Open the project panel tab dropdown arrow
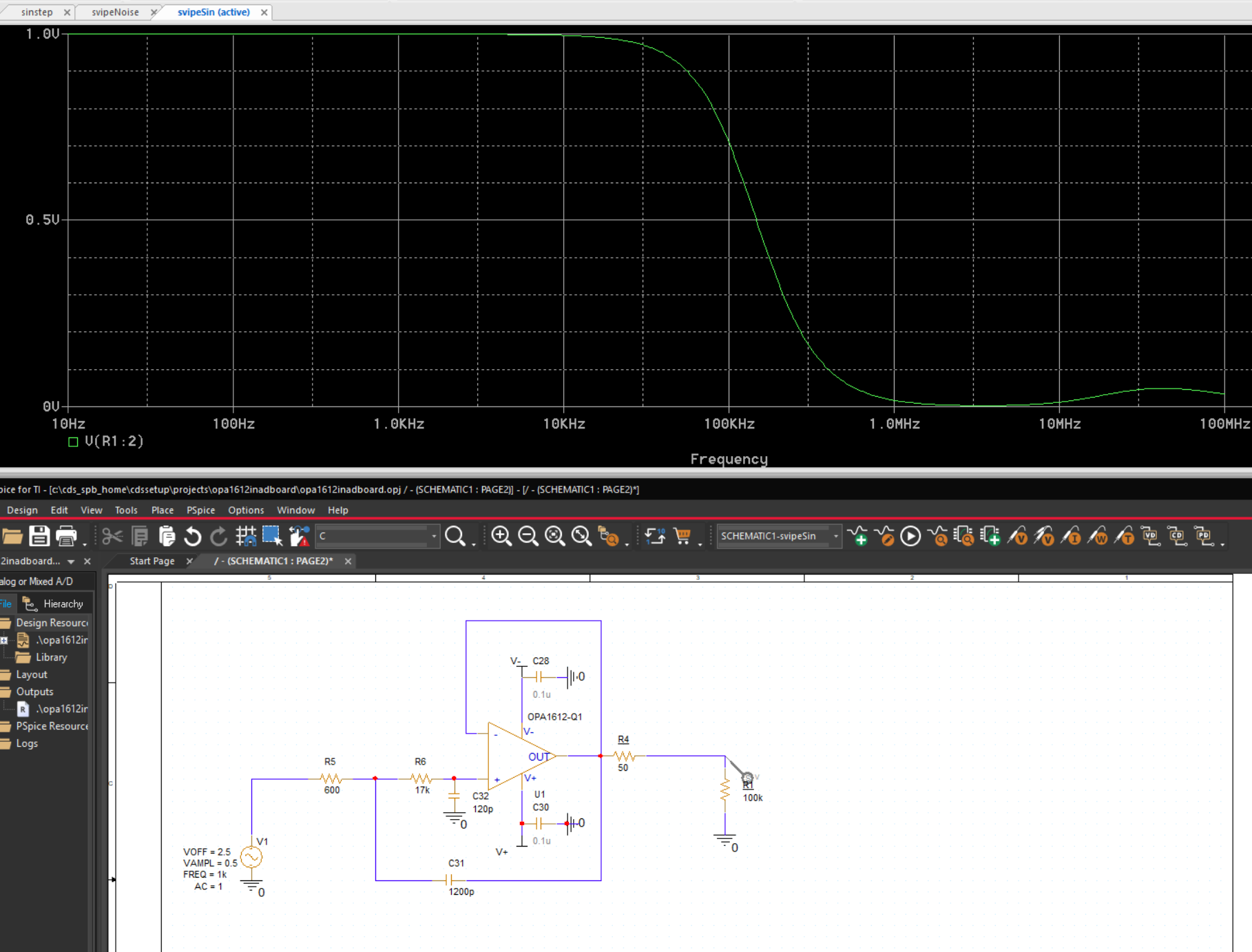The width and height of the screenshot is (1252, 952). [71, 561]
